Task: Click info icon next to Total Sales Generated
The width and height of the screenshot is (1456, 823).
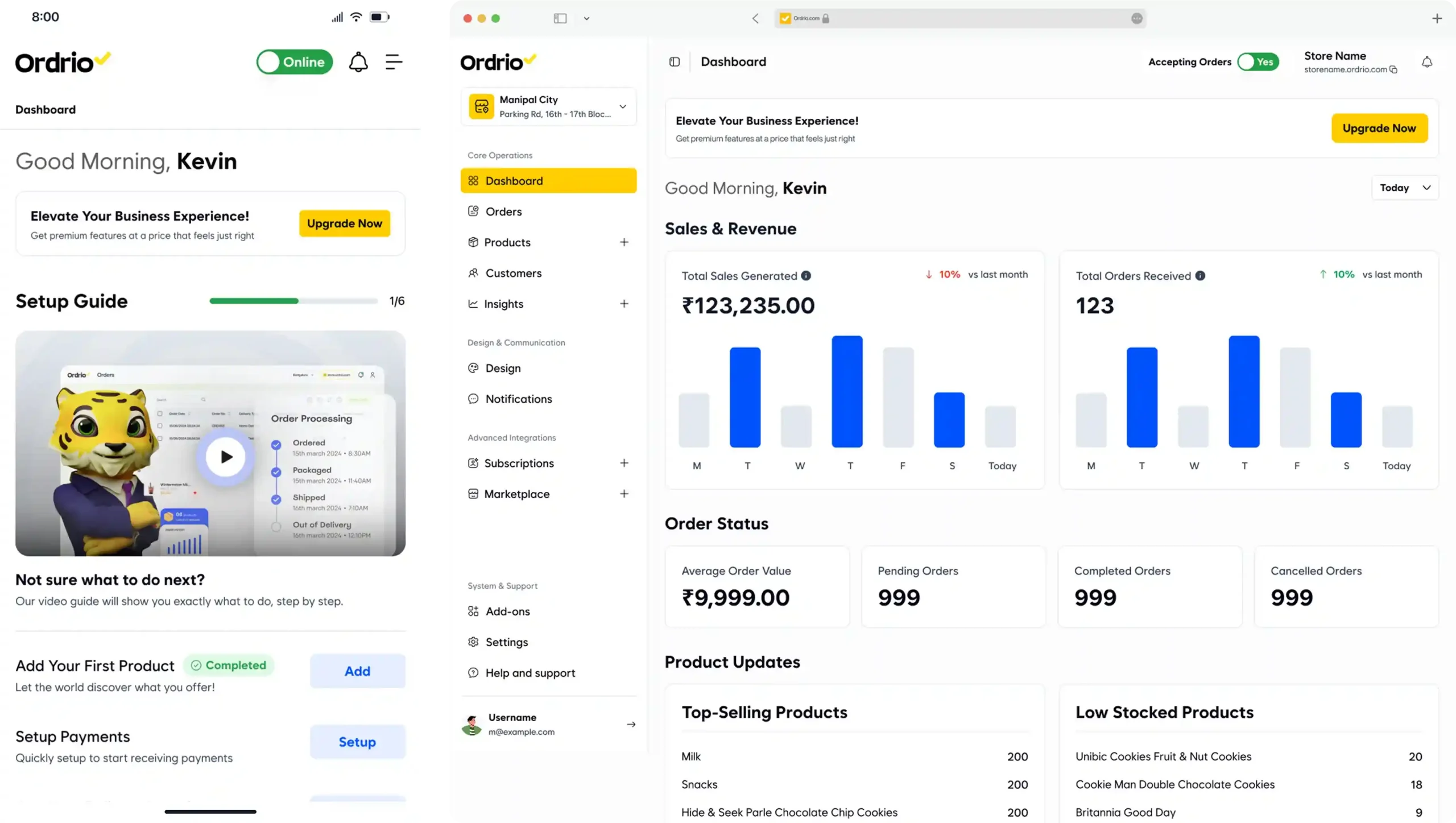Action: (806, 276)
